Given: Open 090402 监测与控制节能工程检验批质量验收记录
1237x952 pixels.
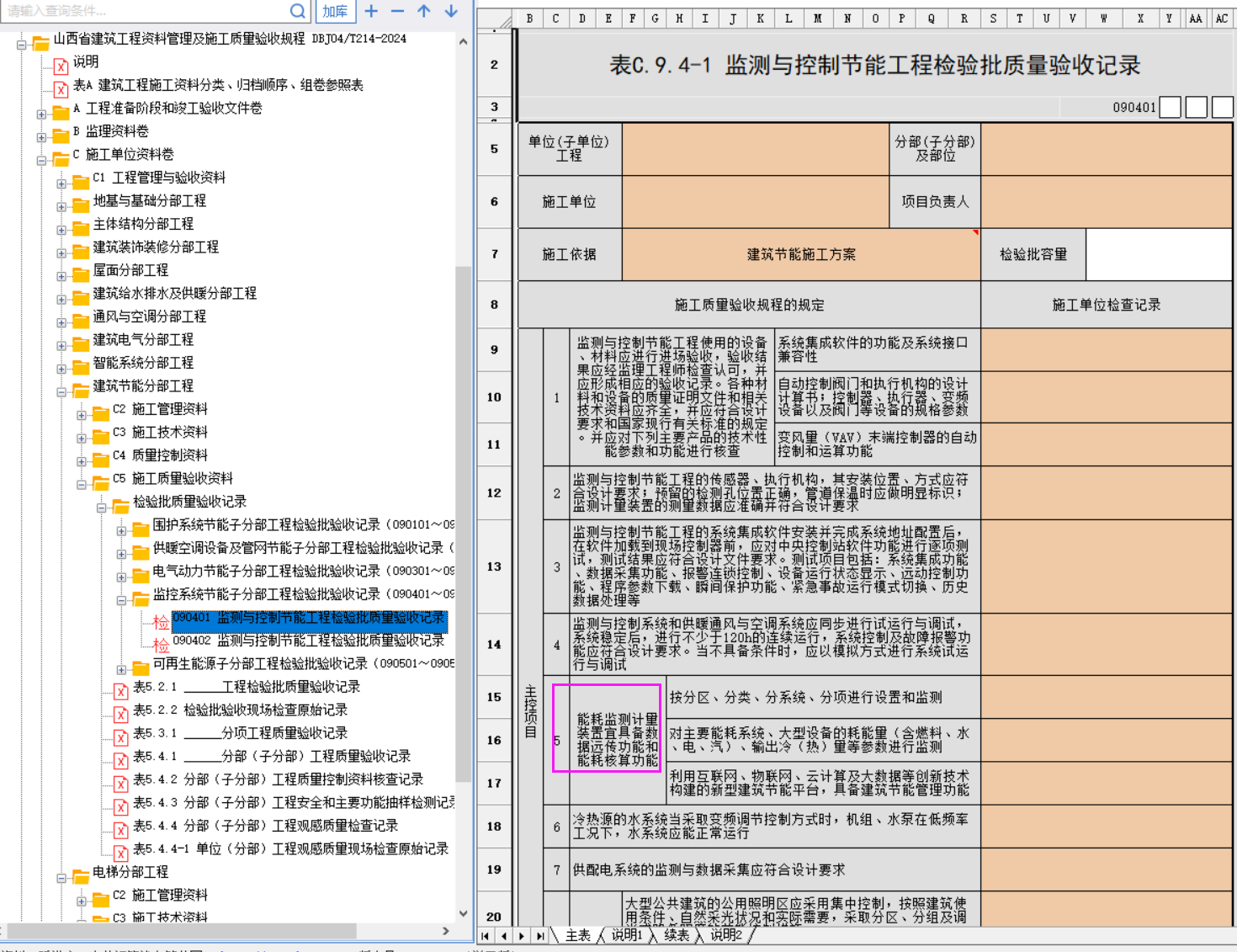Looking at the screenshot, I should coord(308,641).
